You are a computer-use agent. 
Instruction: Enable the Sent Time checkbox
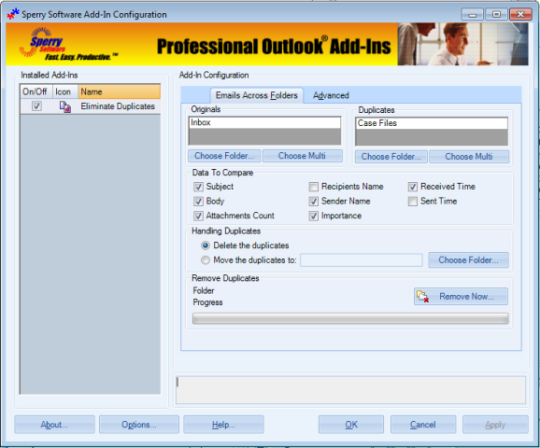point(413,201)
